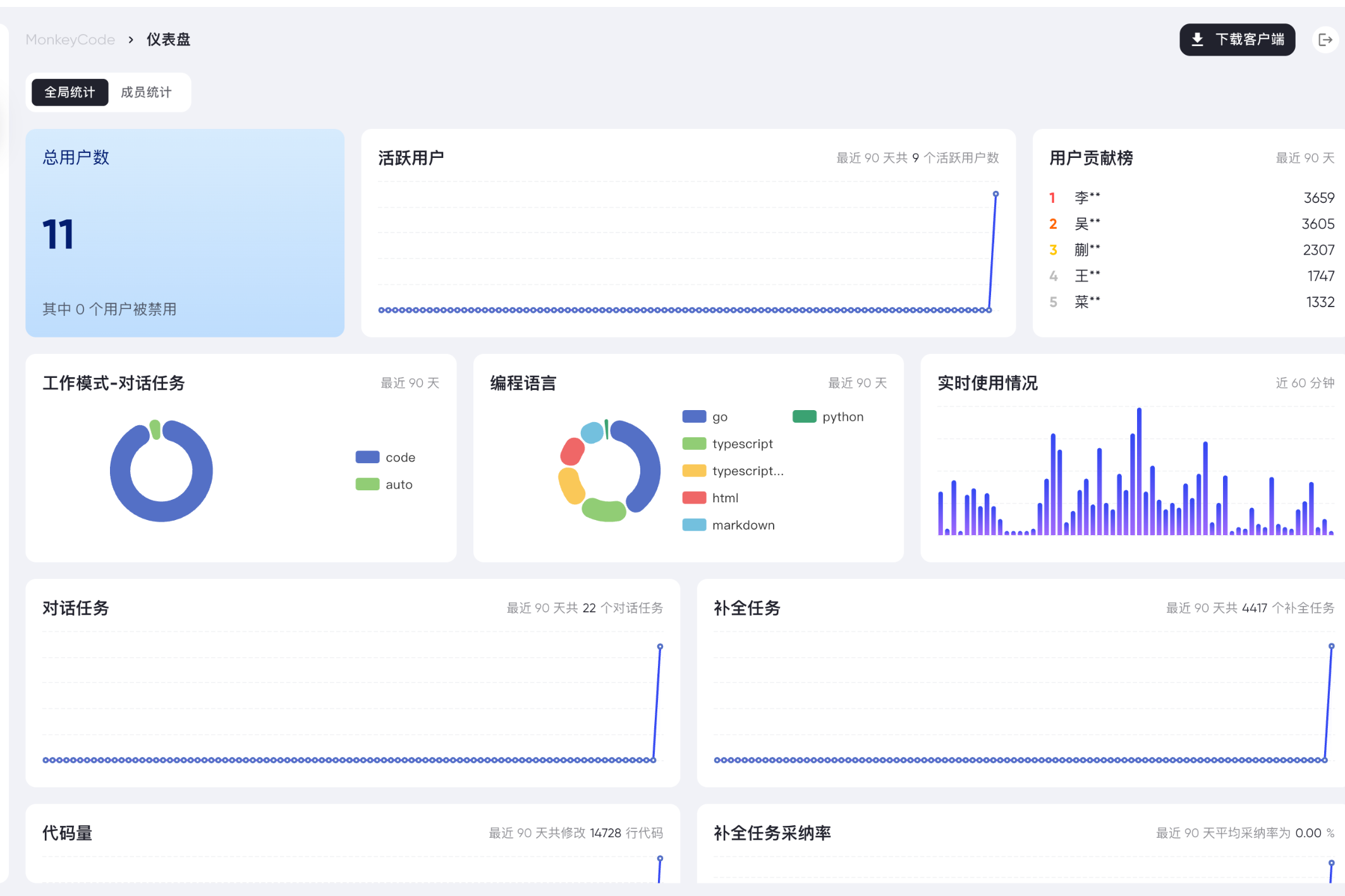Viewport: 1345px width, 896px height.
Task: Toggle the truncated typescript... legend swatch
Action: pos(694,471)
